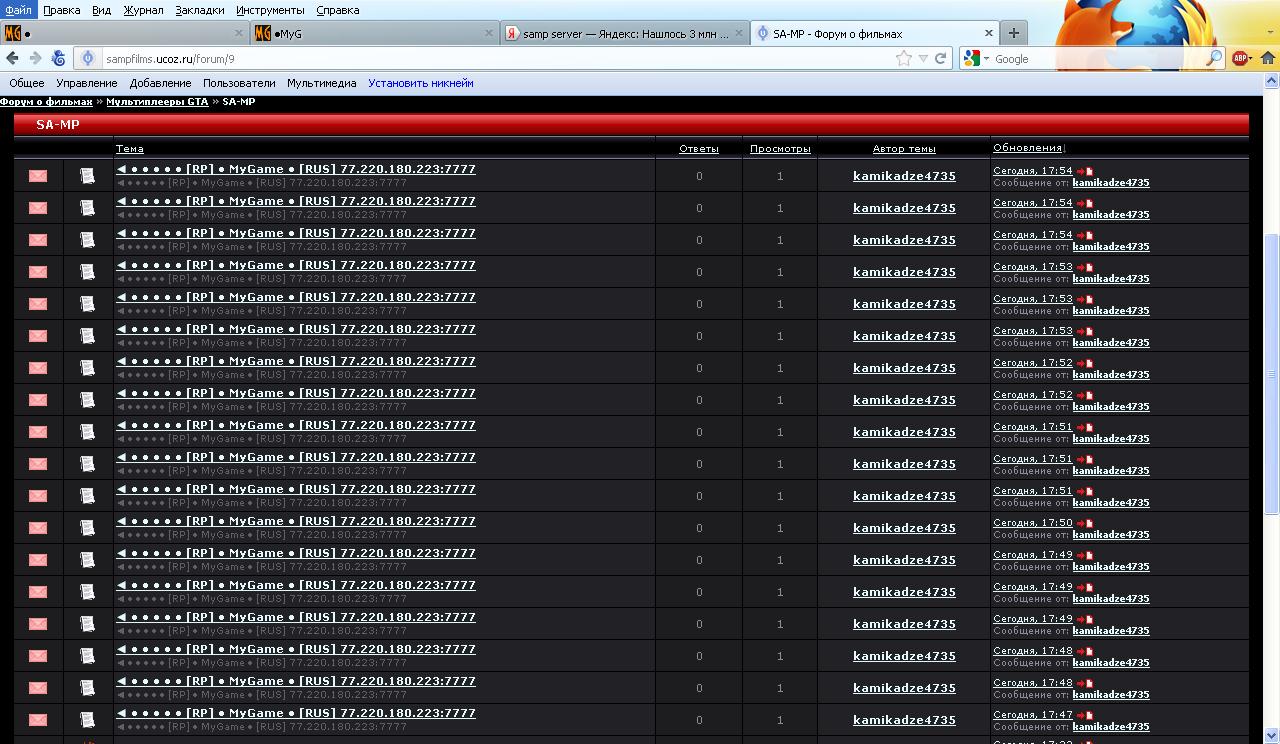
Task: Click the Установить никнейм link
Action: pyautogui.click(x=421, y=83)
